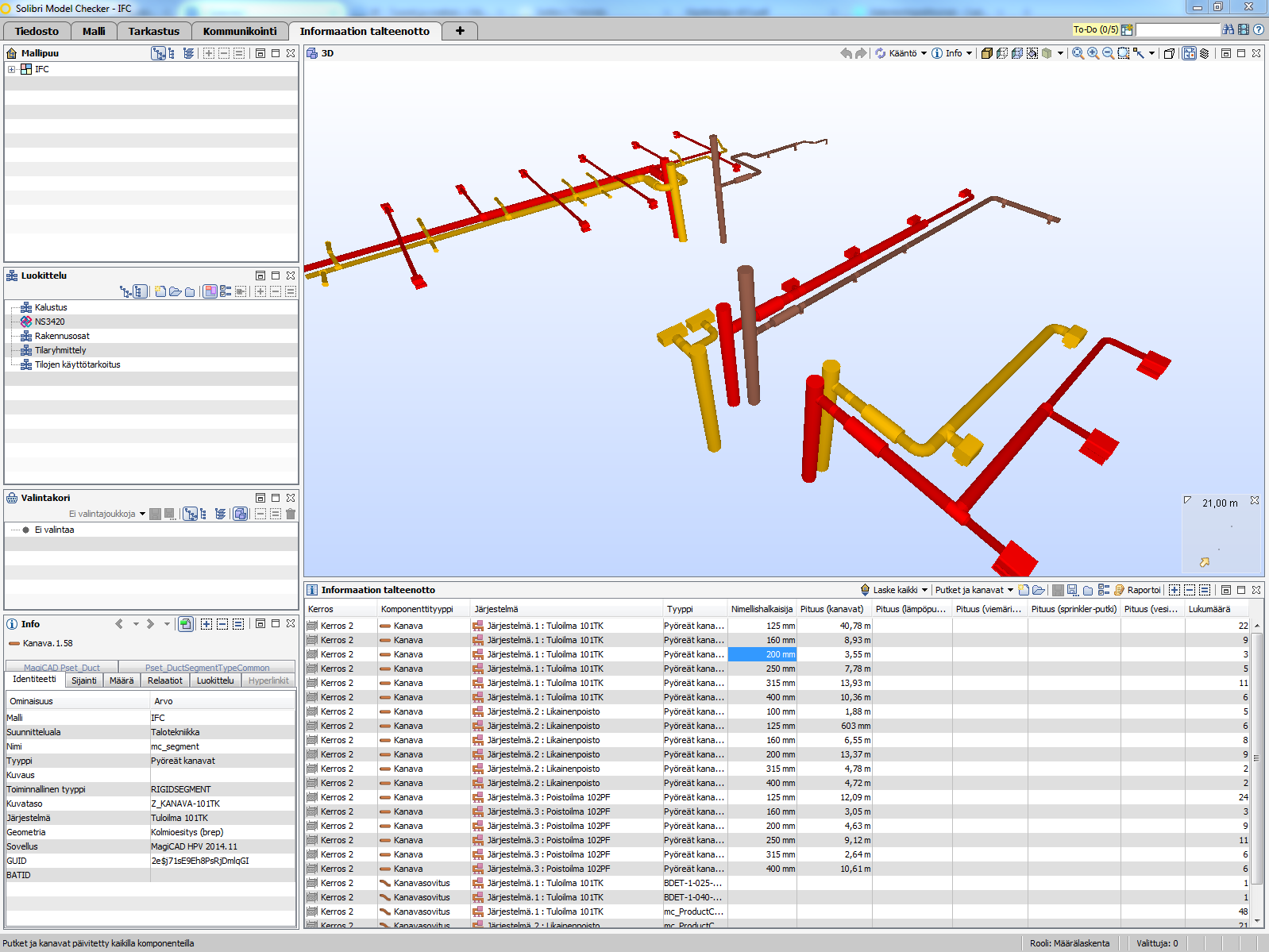
Task: Open the Sijainti tab in Info panel
Action: click(84, 680)
